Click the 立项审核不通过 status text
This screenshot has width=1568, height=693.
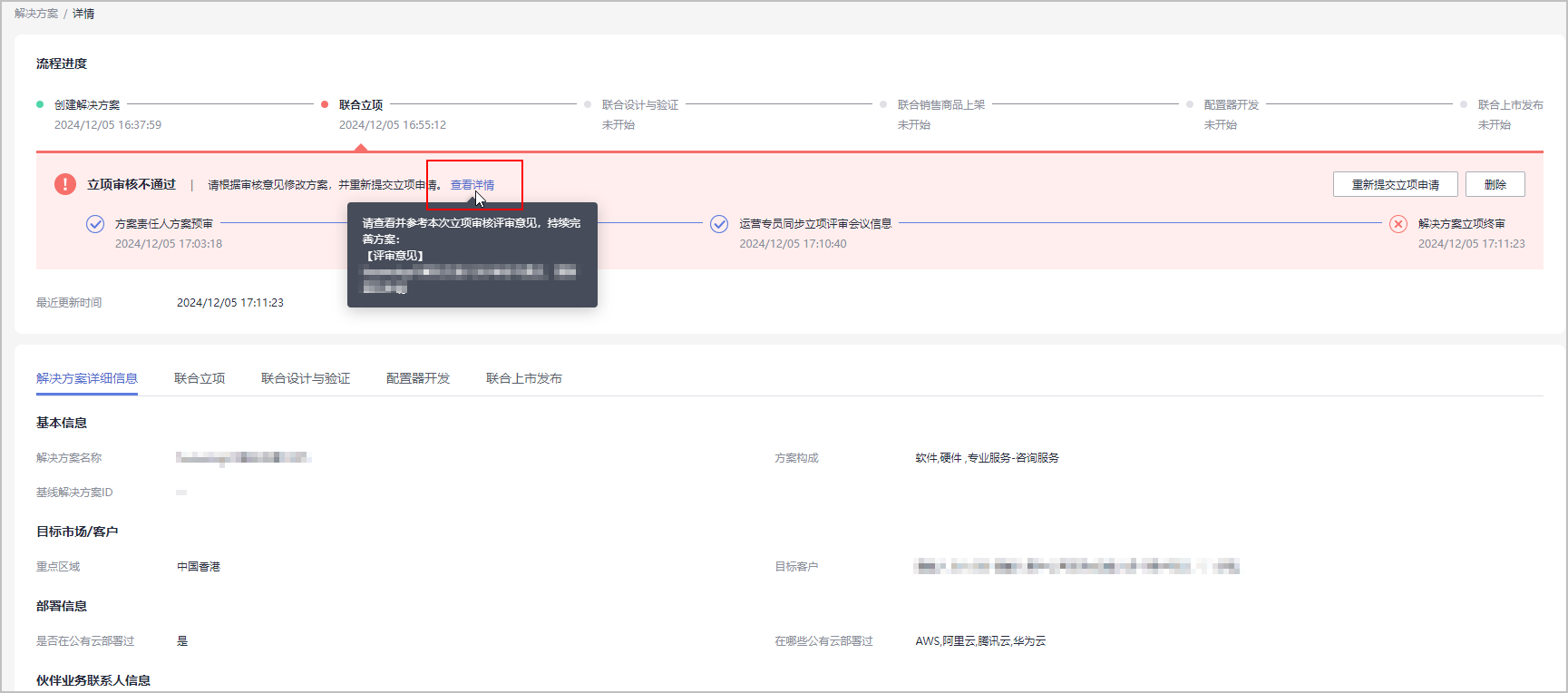coord(131,184)
